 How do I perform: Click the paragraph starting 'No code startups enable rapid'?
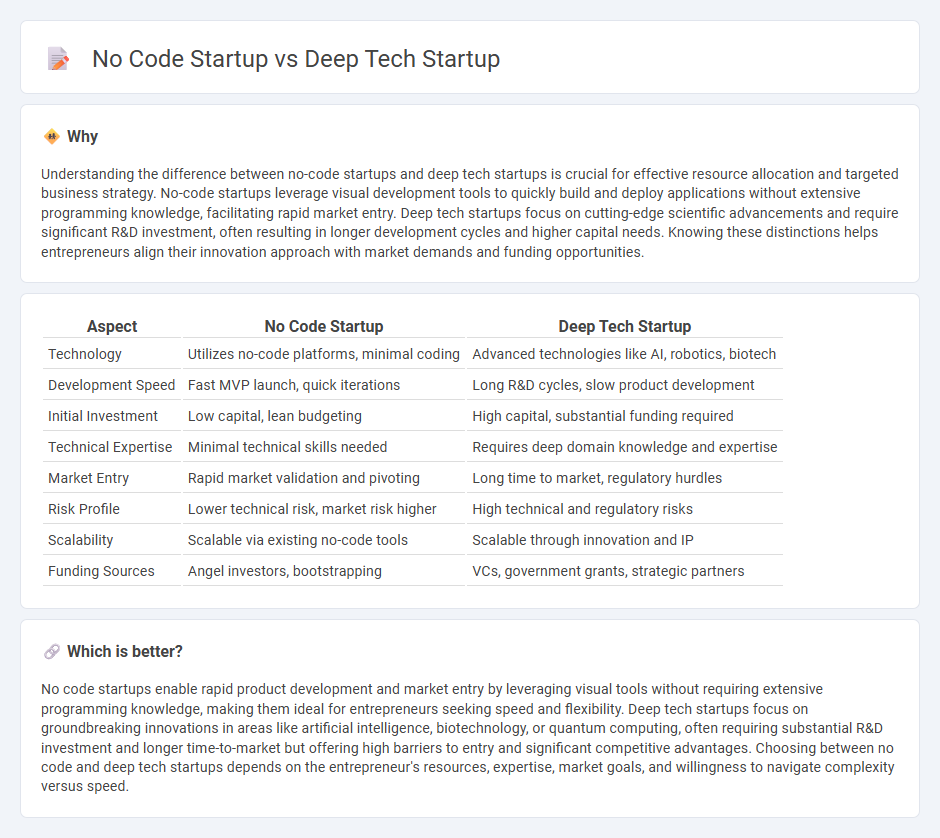coord(469,738)
